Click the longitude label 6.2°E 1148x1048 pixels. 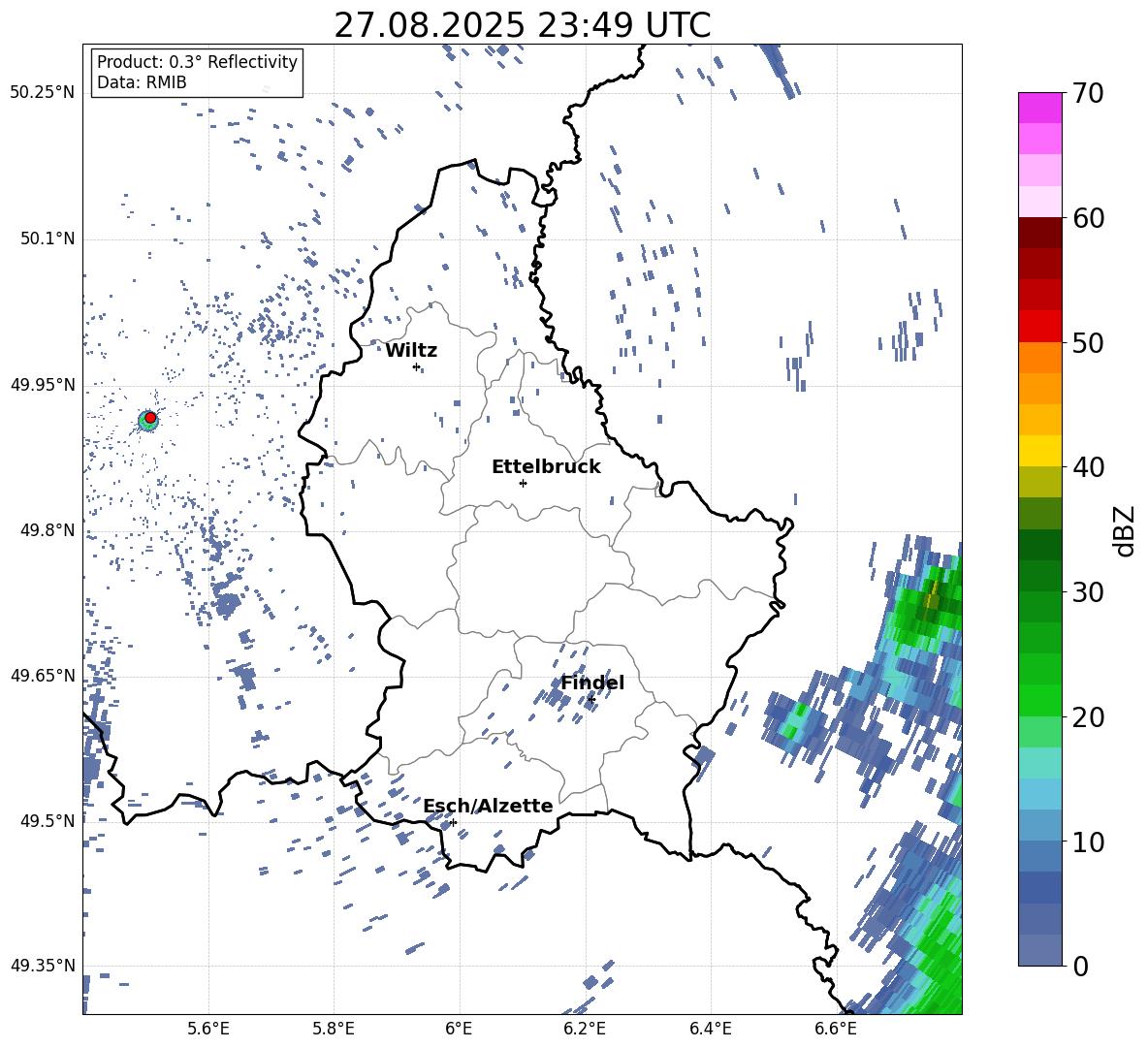[x=585, y=1029]
